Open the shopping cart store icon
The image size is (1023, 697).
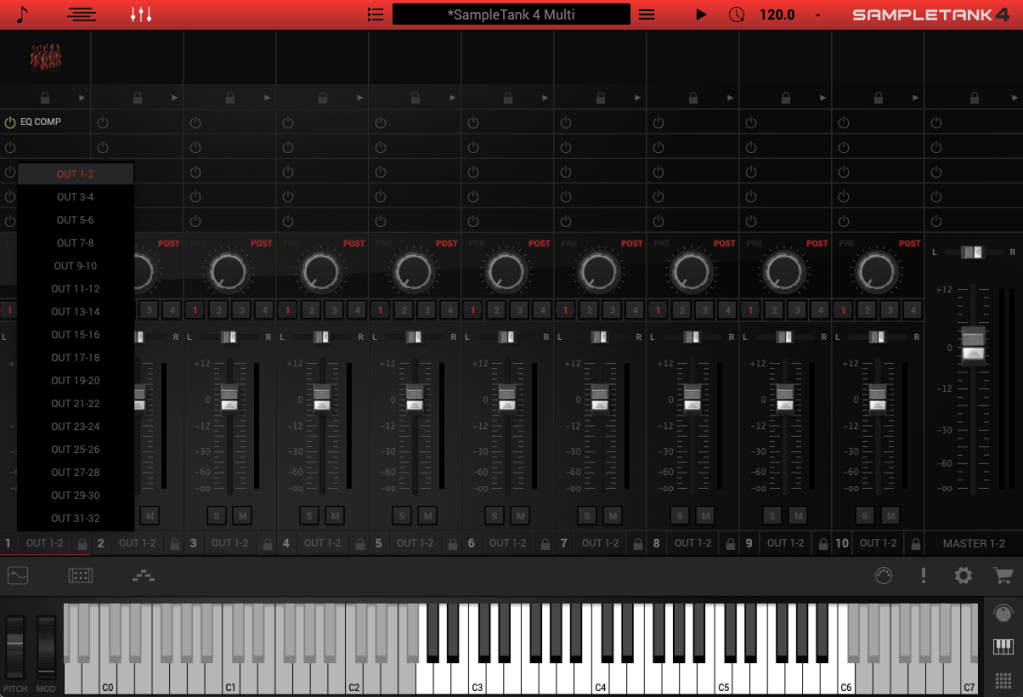tap(1002, 575)
